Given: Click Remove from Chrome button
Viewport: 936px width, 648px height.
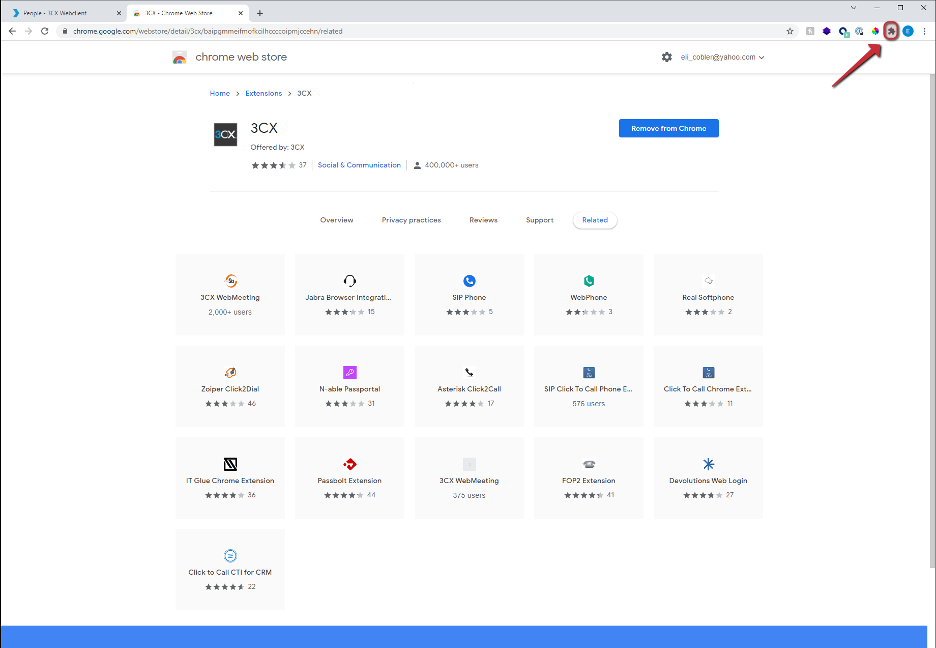Looking at the screenshot, I should coord(669,128).
